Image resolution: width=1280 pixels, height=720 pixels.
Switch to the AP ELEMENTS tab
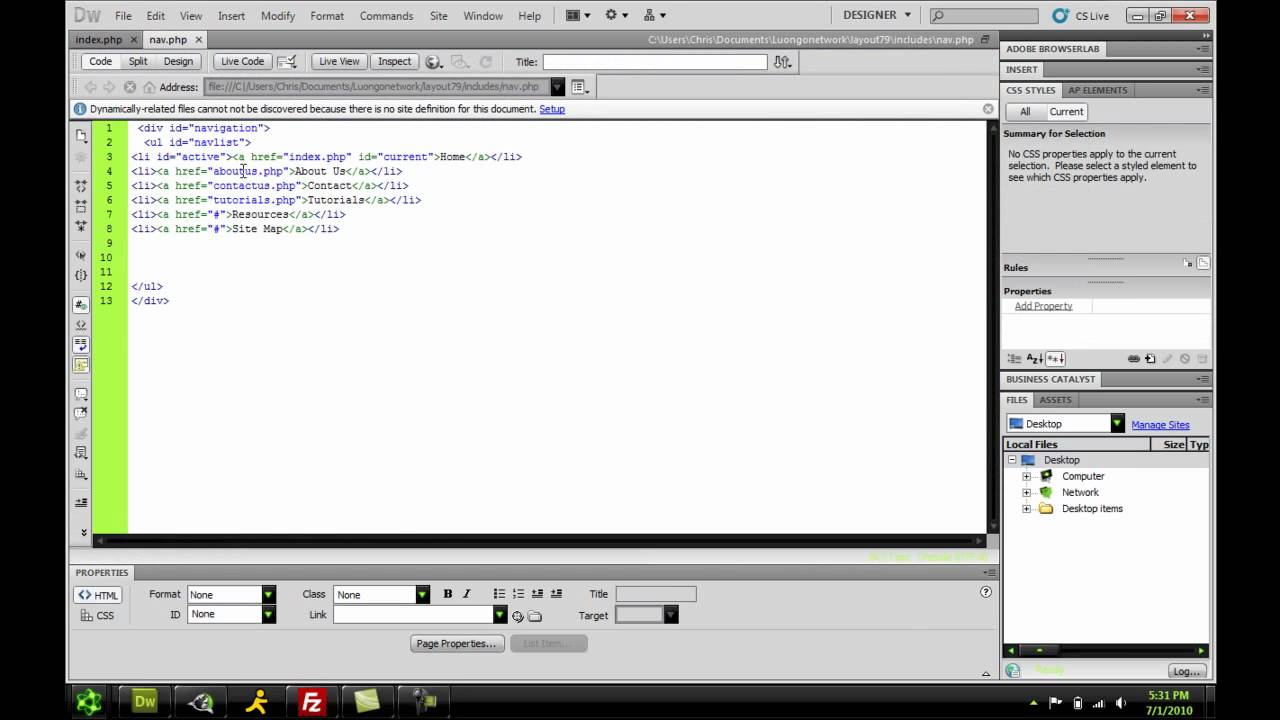1097,90
